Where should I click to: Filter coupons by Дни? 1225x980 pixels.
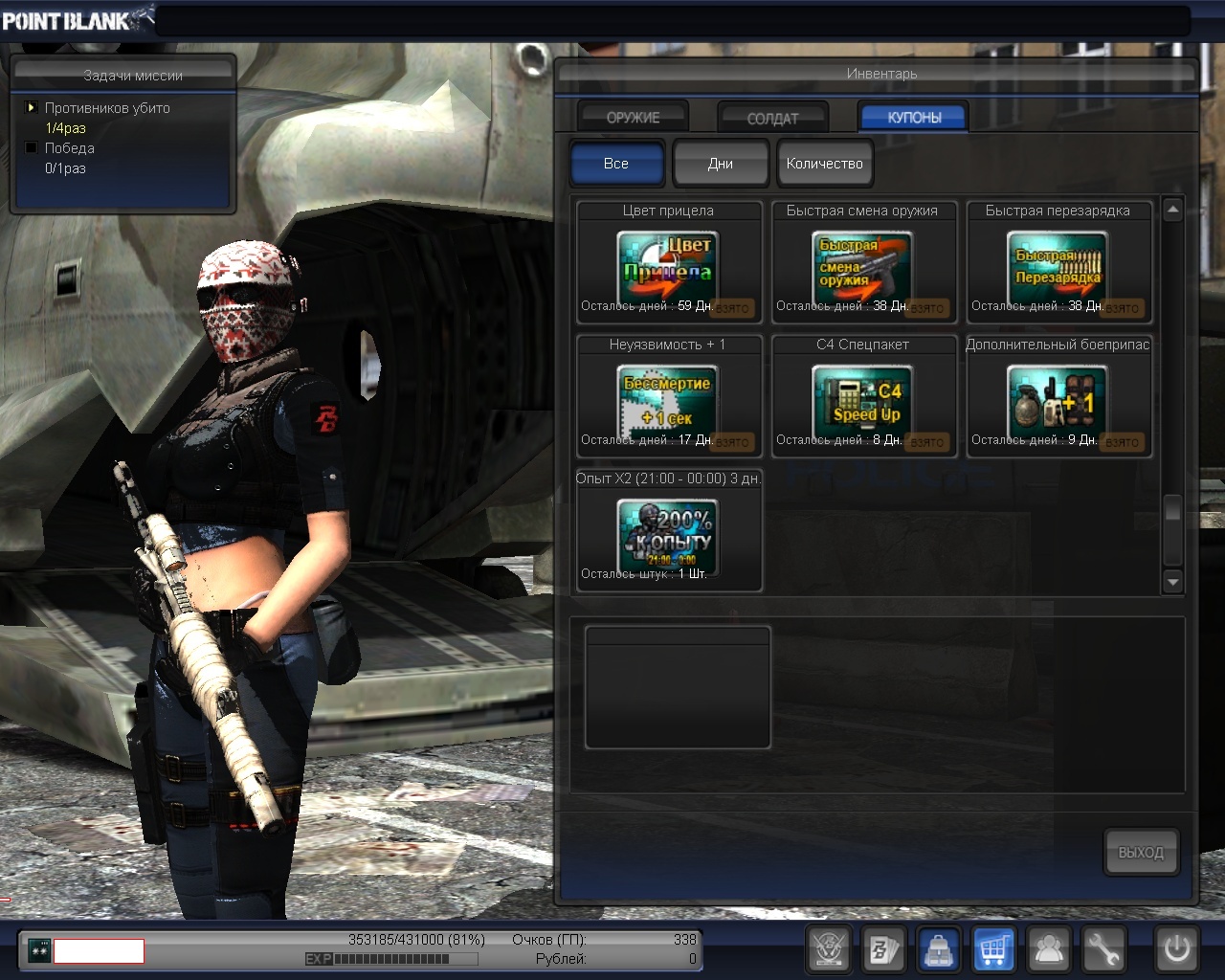pos(721,164)
